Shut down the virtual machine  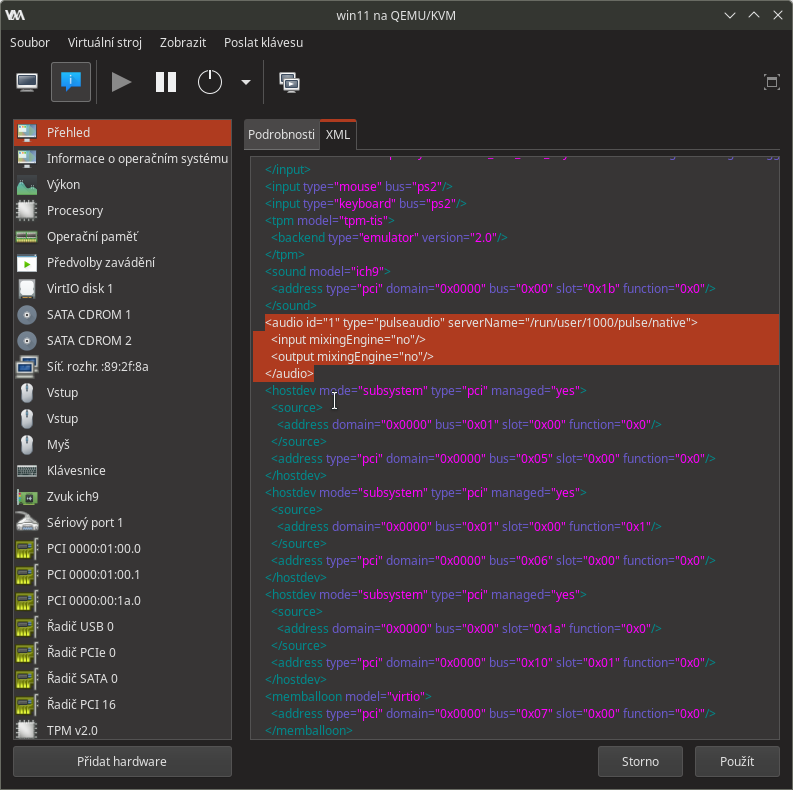[x=210, y=82]
